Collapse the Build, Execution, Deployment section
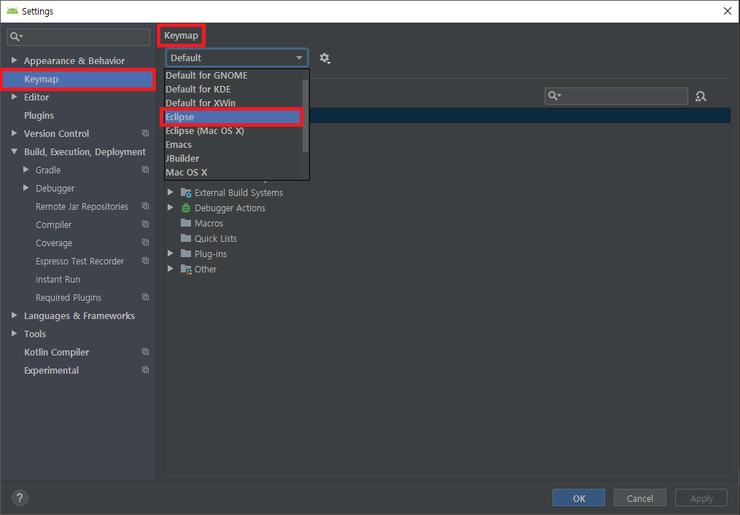The image size is (740, 515). coord(14,152)
